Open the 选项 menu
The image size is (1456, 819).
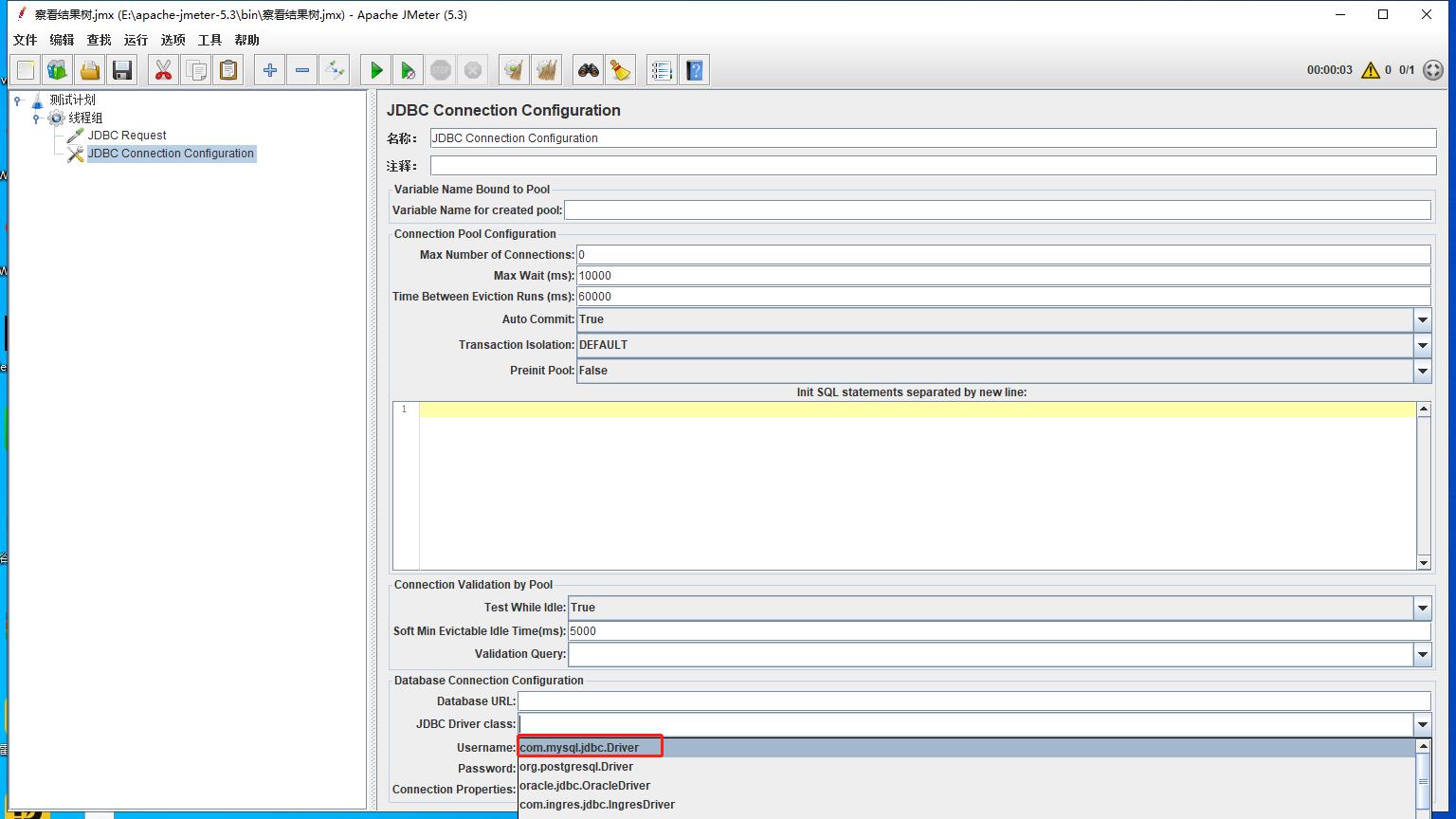173,40
